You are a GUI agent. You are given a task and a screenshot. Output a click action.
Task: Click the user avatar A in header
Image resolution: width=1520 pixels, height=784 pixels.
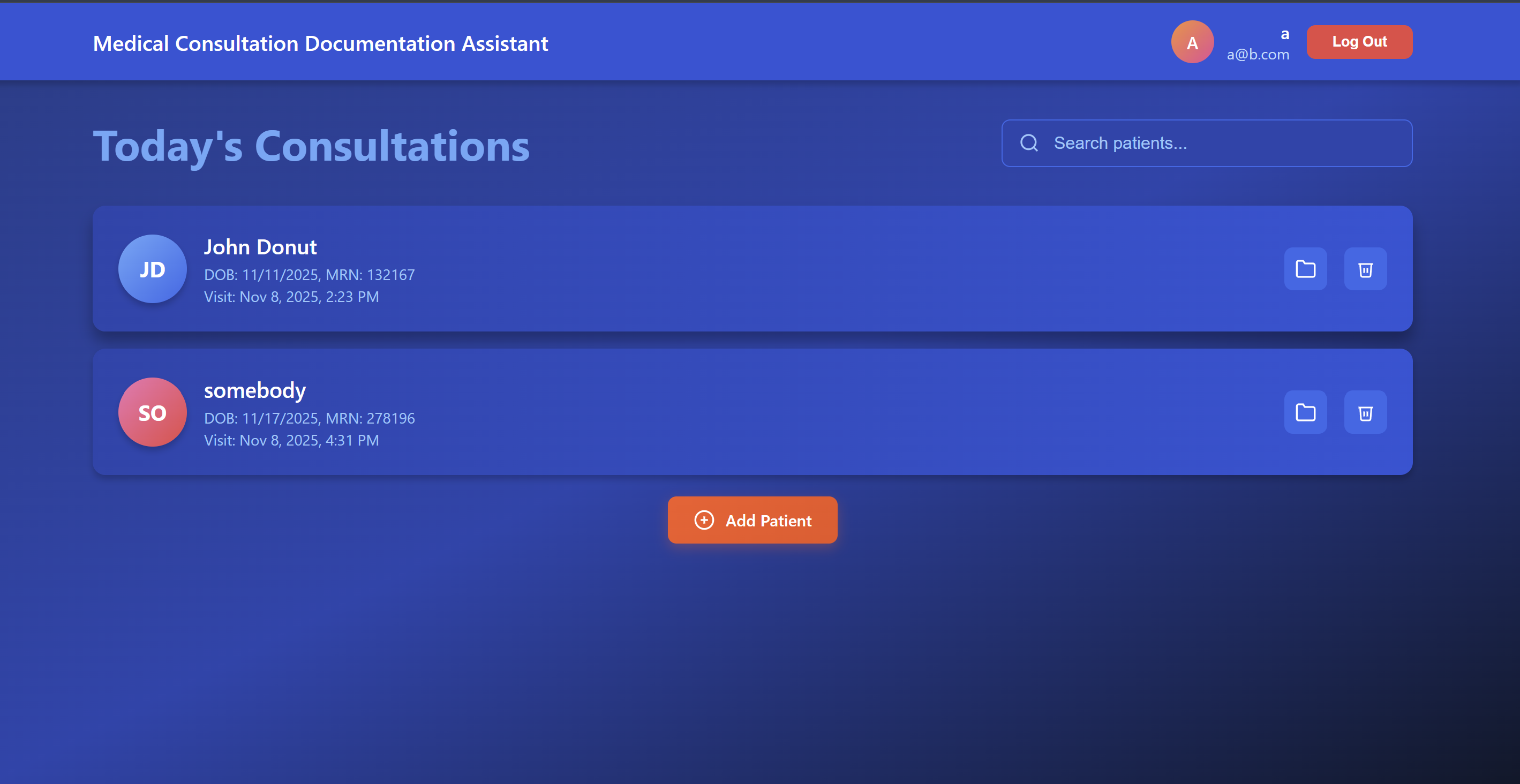coord(1192,42)
